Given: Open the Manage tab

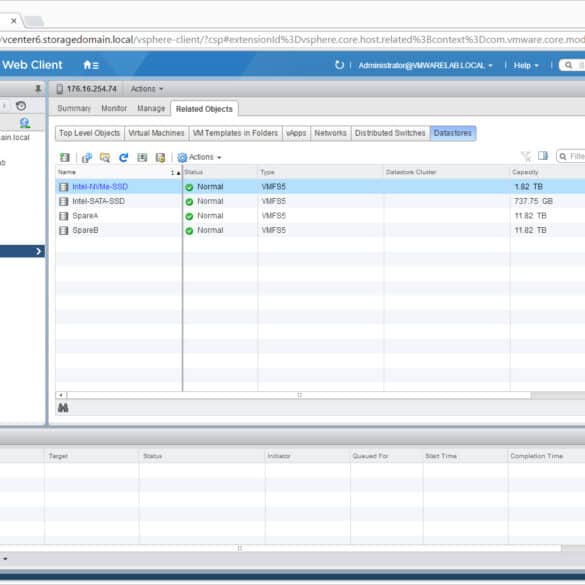Looking at the screenshot, I should (151, 108).
